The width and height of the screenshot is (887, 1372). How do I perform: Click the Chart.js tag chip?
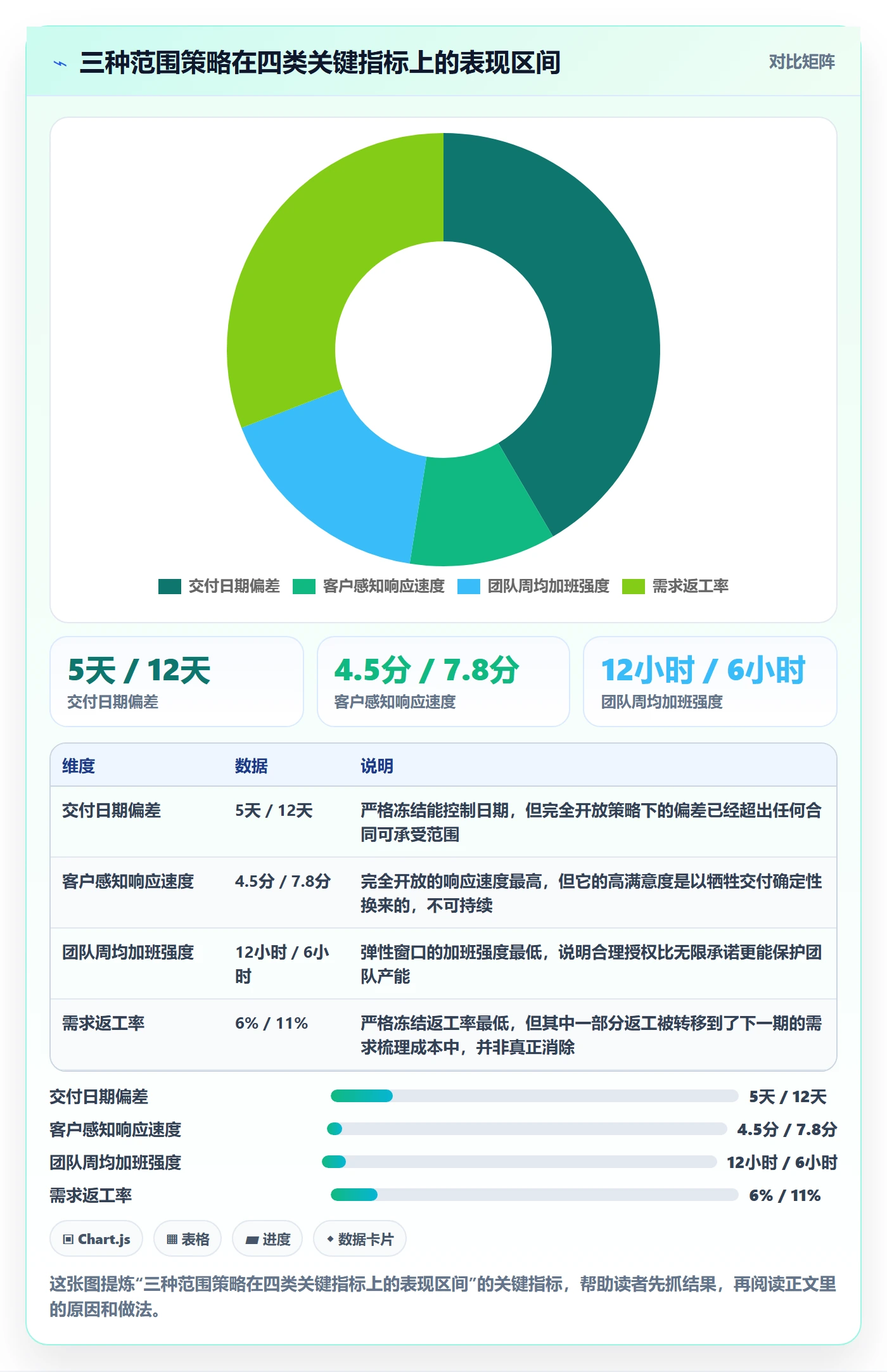[96, 1238]
